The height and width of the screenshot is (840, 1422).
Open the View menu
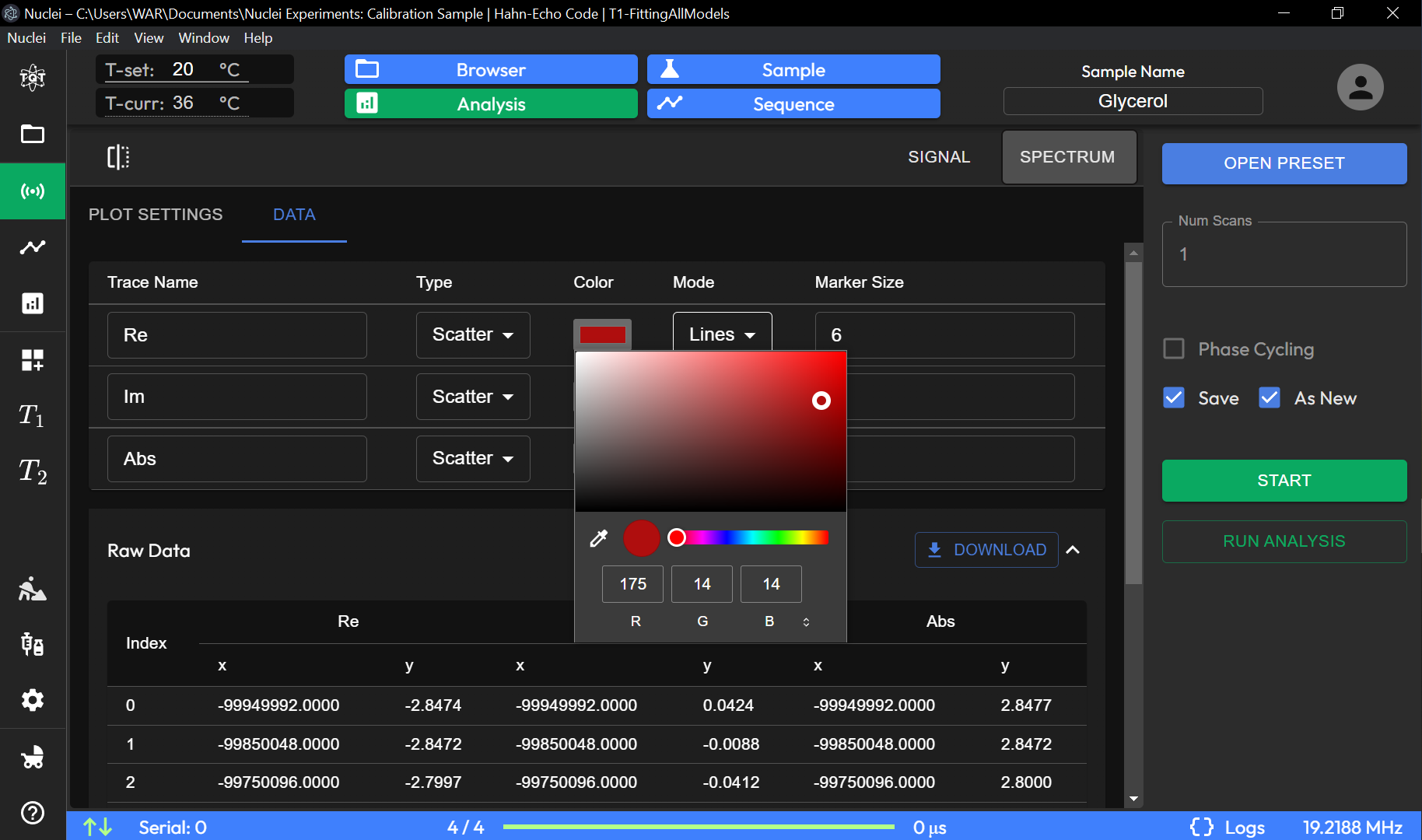[149, 37]
